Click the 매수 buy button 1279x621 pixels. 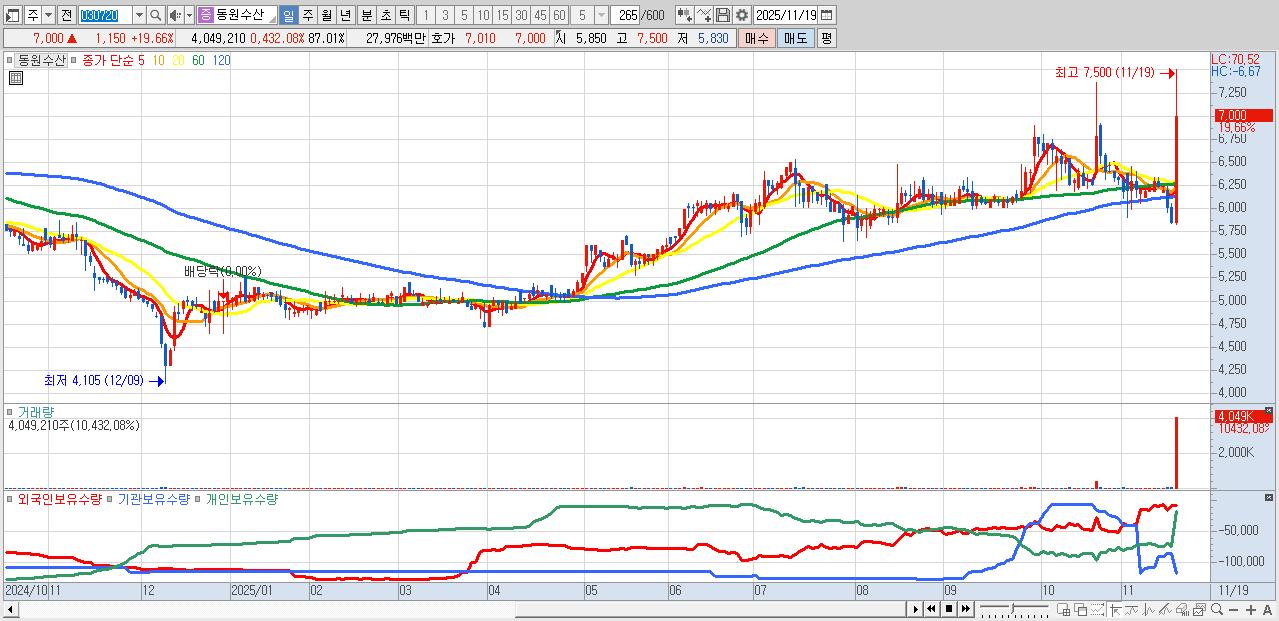click(756, 38)
